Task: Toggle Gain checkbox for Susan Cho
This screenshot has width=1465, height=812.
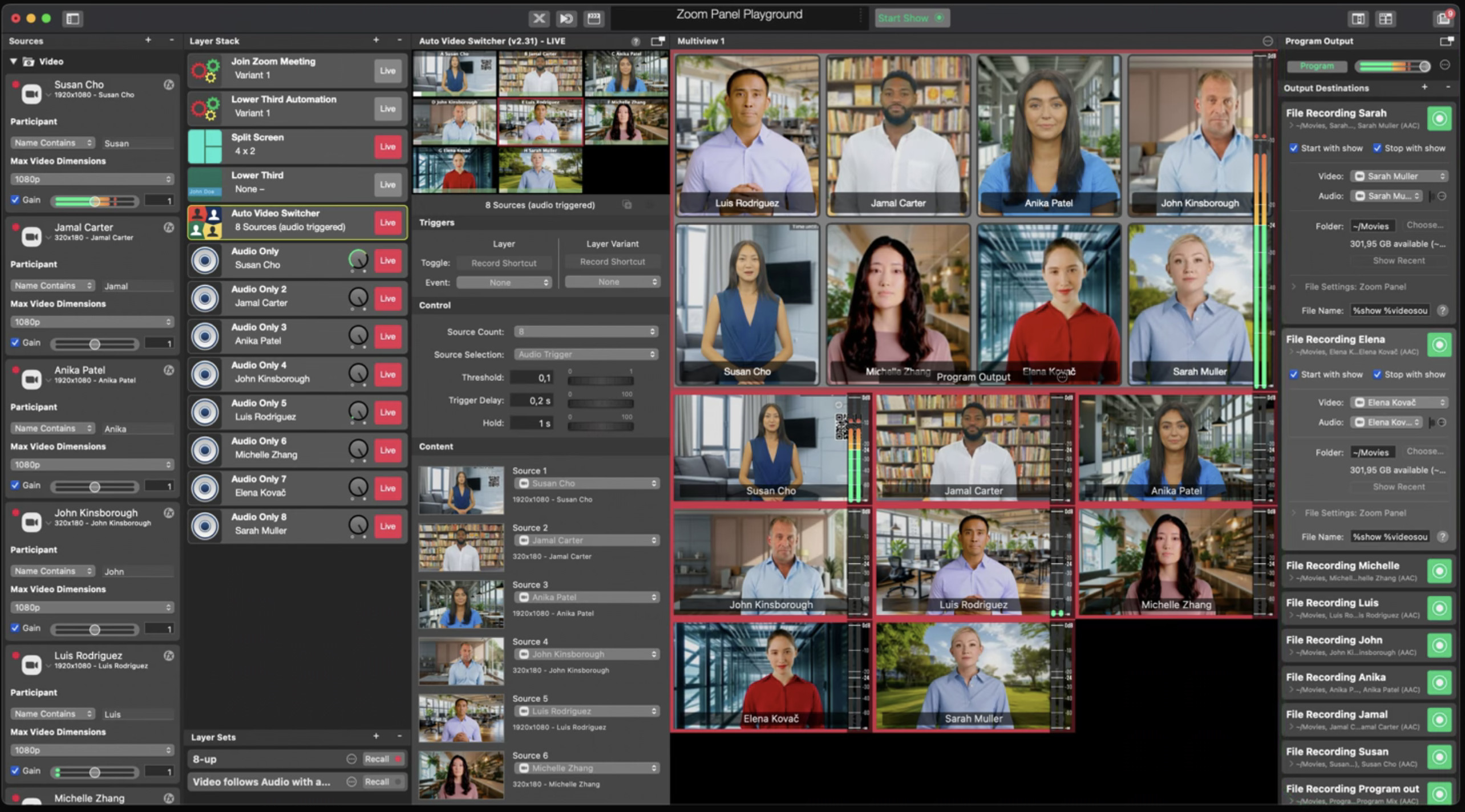Action: (15, 200)
